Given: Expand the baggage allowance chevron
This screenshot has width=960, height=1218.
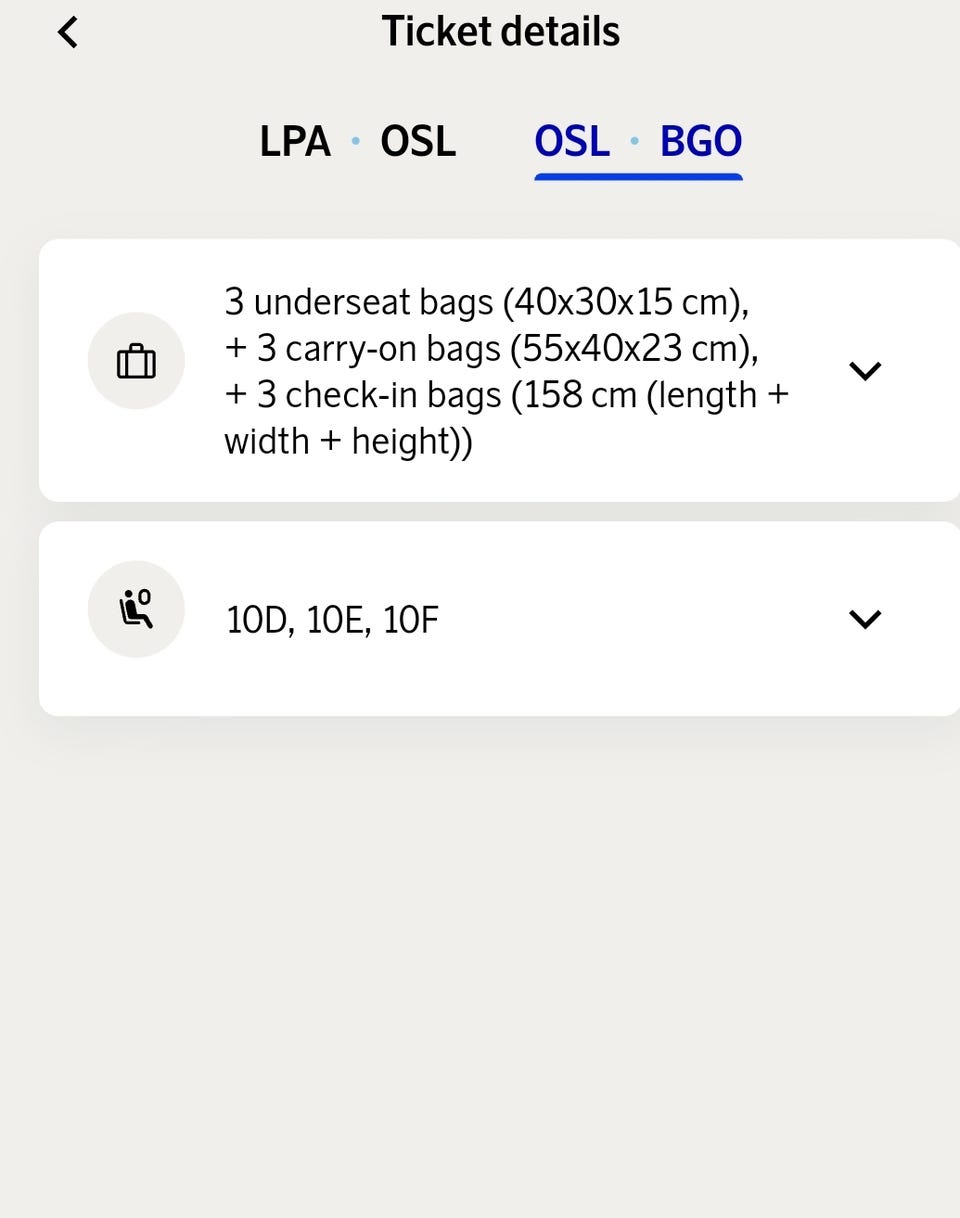Looking at the screenshot, I should point(865,370).
